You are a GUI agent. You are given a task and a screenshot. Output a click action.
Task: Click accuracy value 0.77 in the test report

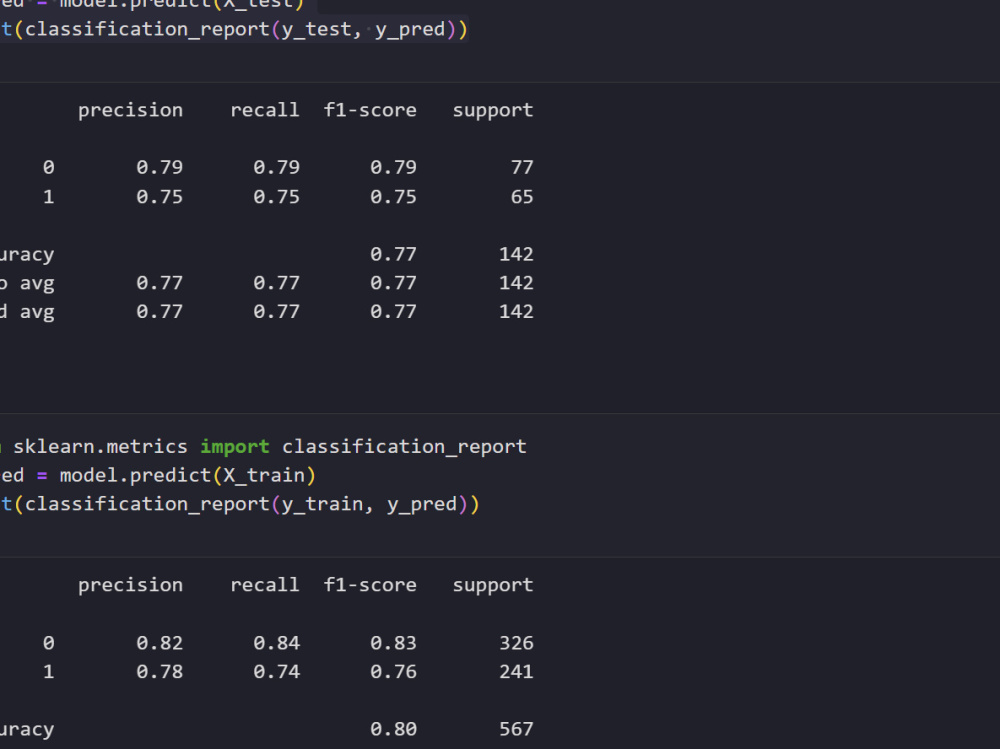(x=393, y=254)
